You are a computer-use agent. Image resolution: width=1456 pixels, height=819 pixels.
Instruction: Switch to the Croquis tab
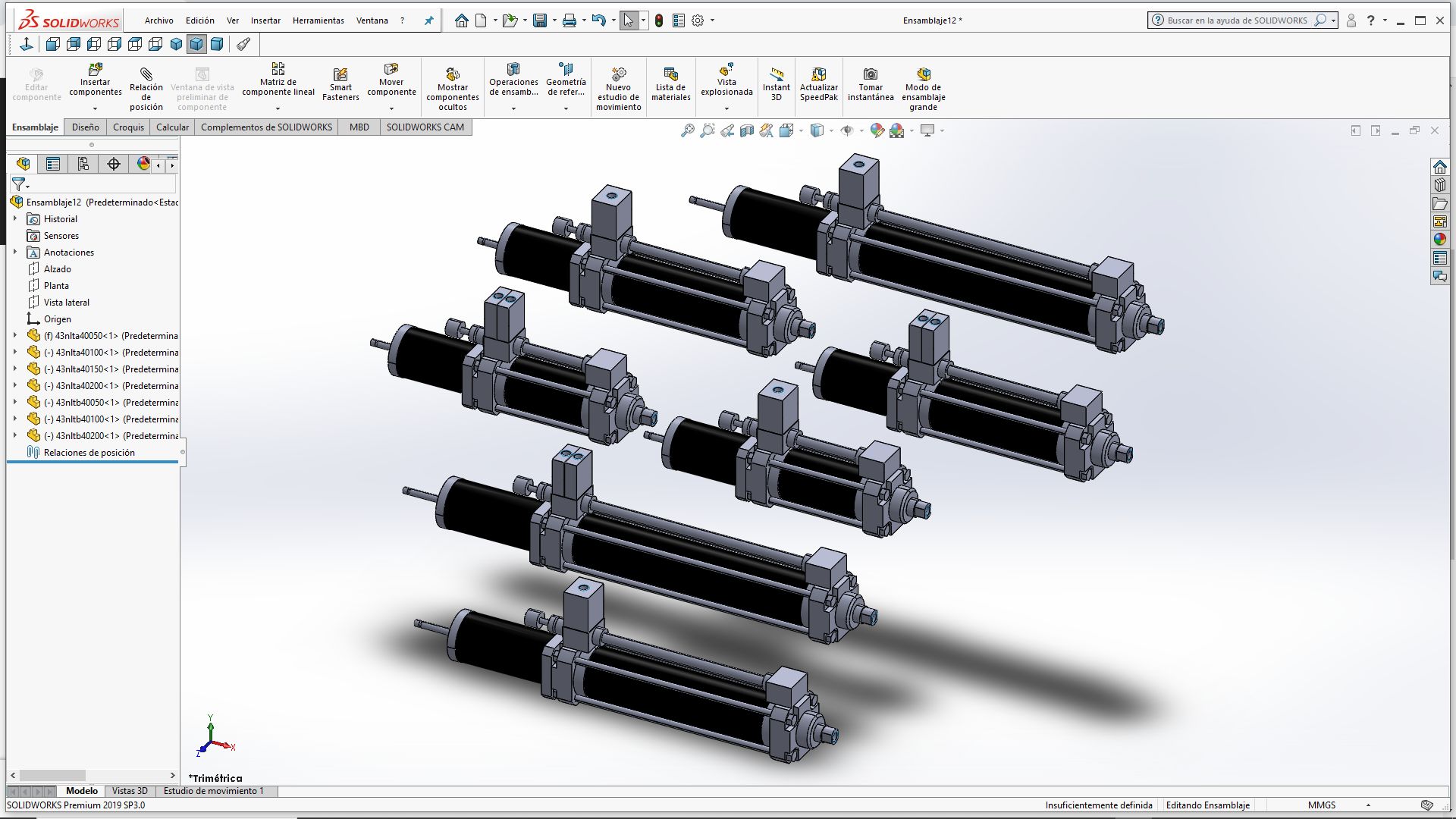(x=128, y=127)
